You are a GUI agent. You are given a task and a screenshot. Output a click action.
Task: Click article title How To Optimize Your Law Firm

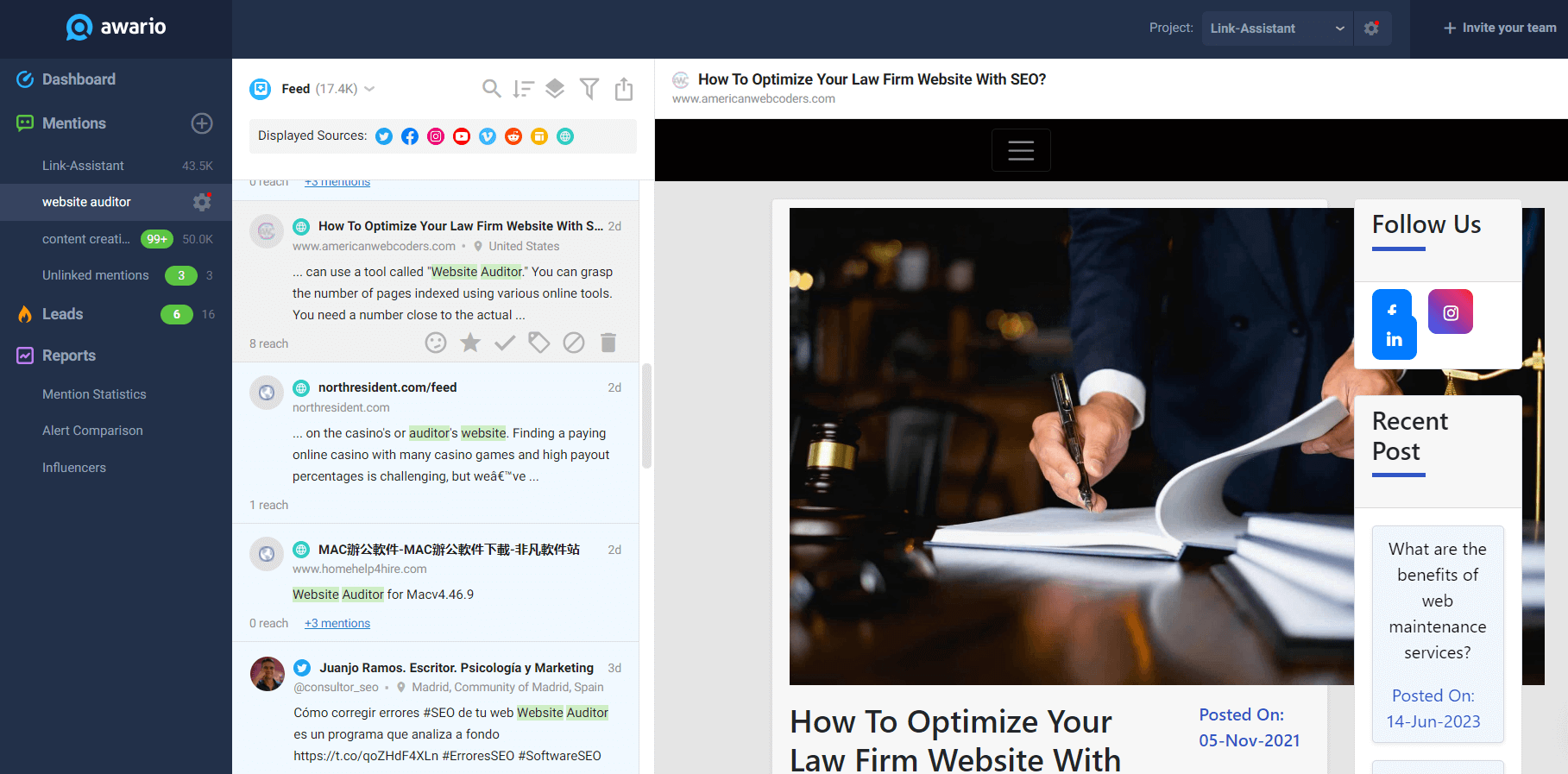[955, 740]
